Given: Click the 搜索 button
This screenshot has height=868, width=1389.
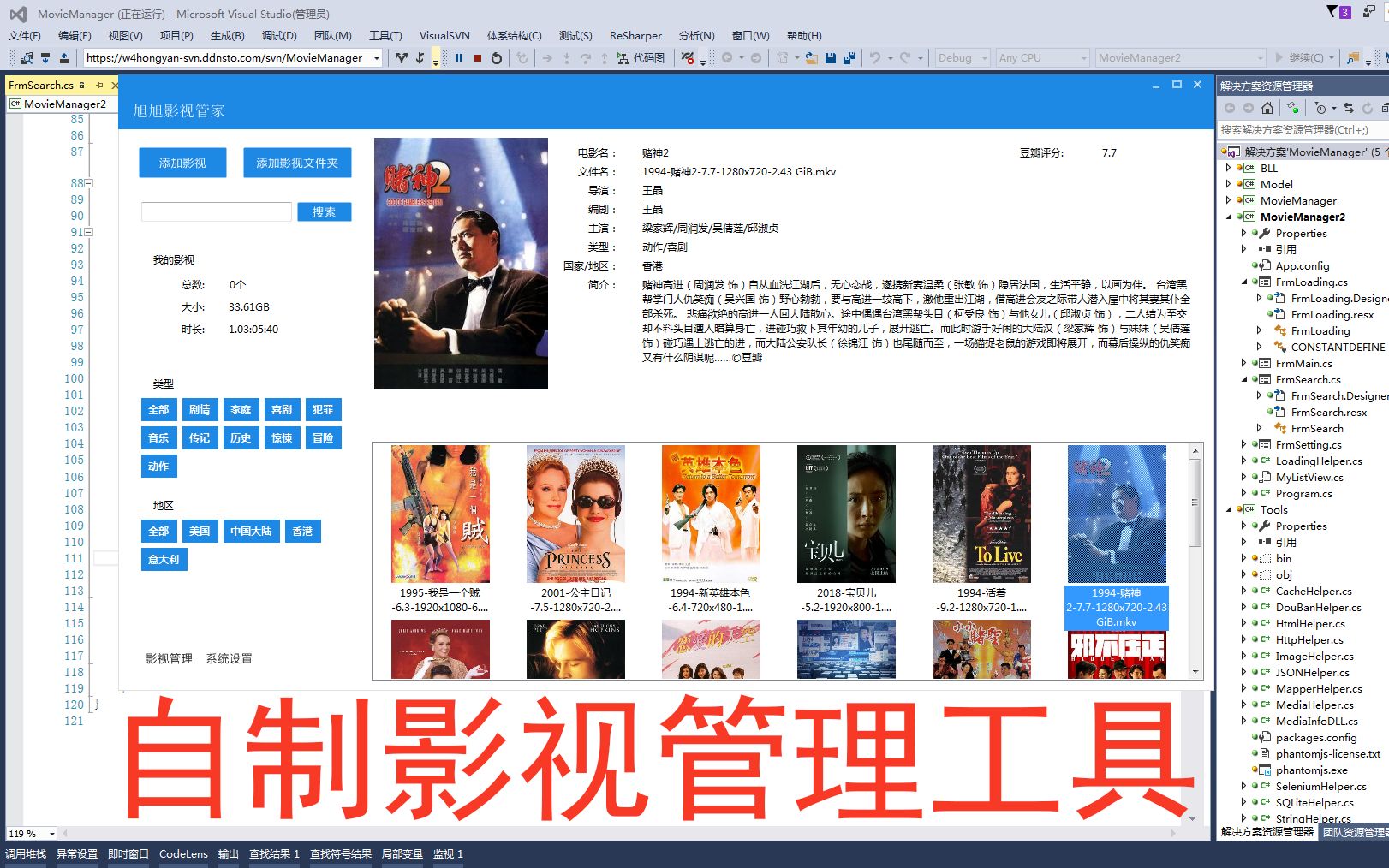Looking at the screenshot, I should tap(324, 212).
